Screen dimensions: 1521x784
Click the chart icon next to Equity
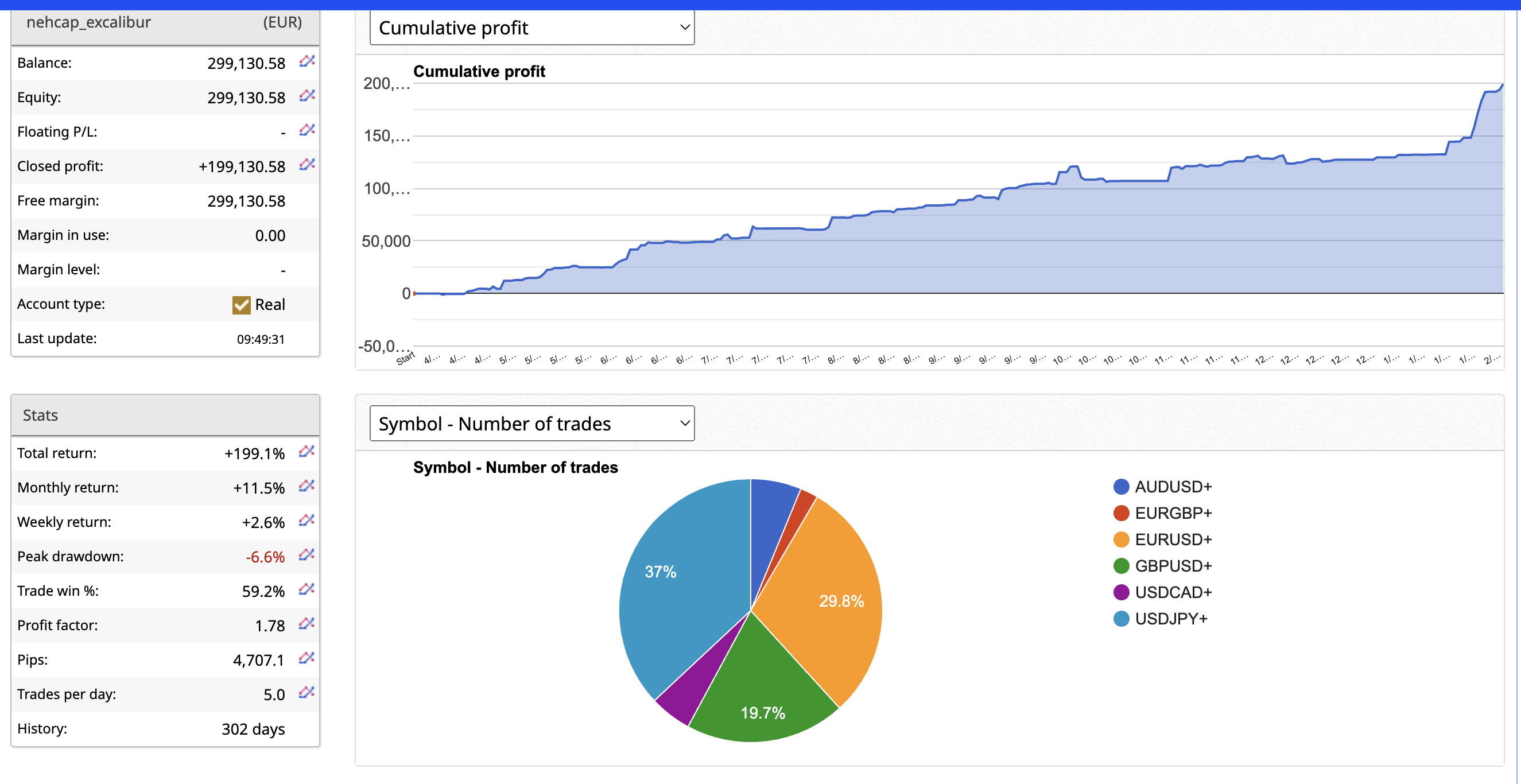[x=306, y=96]
